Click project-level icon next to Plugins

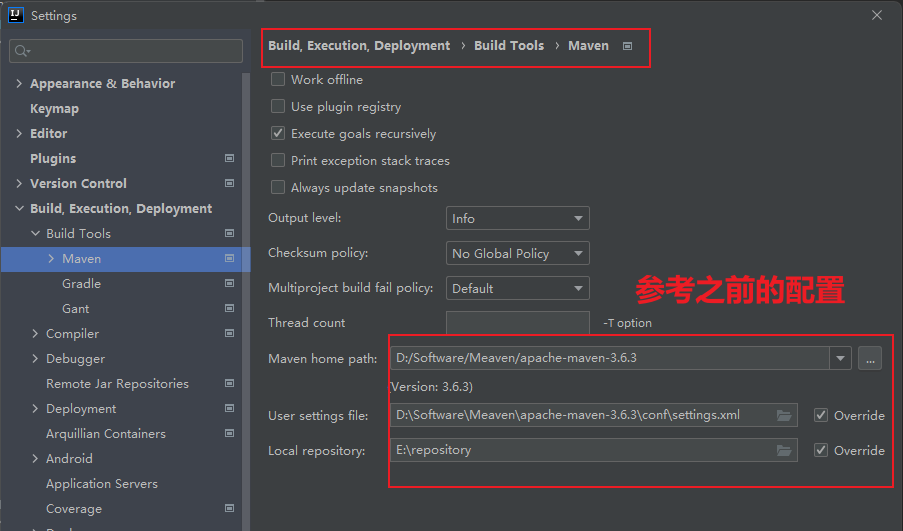pos(229,158)
